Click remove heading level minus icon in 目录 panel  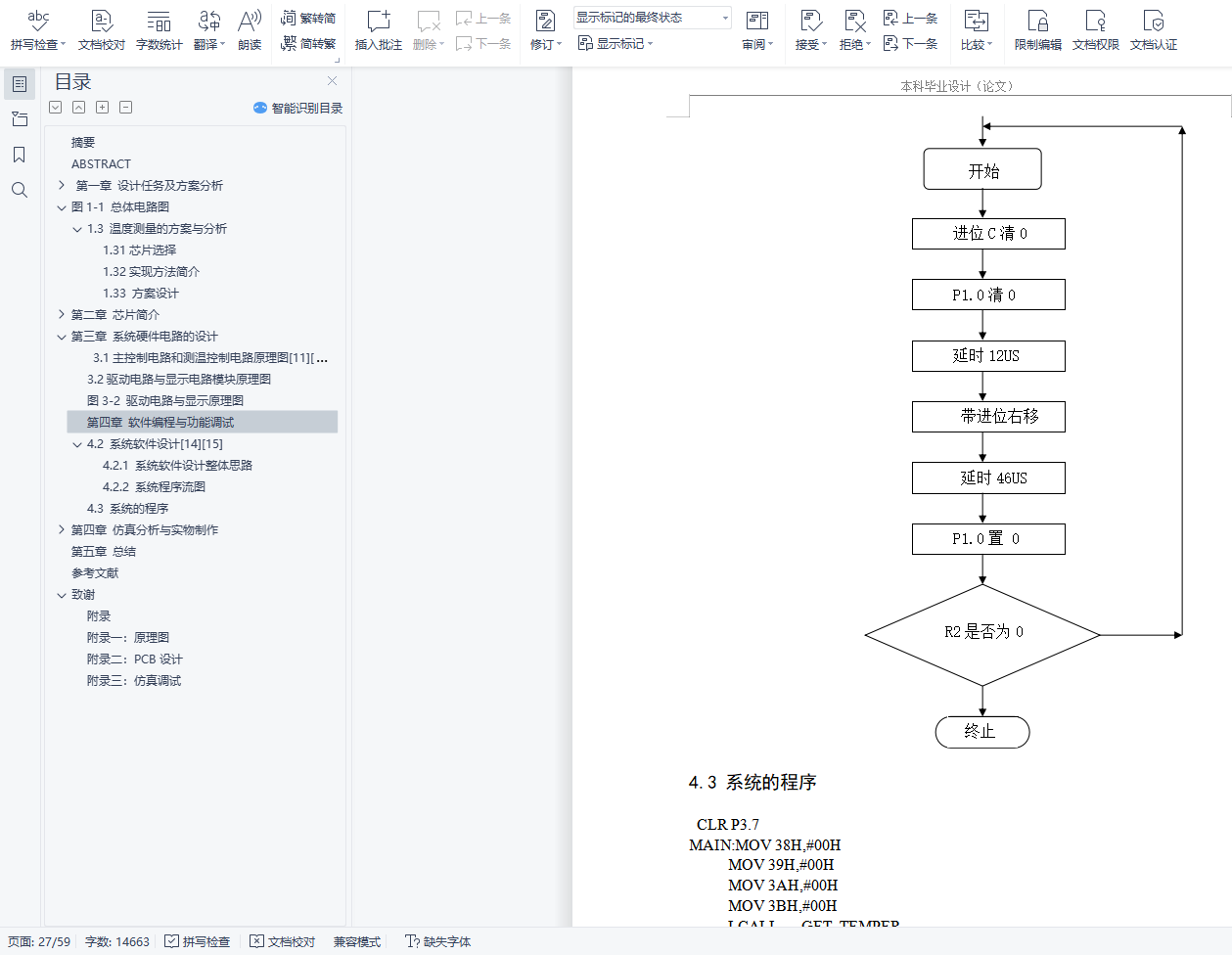[126, 108]
